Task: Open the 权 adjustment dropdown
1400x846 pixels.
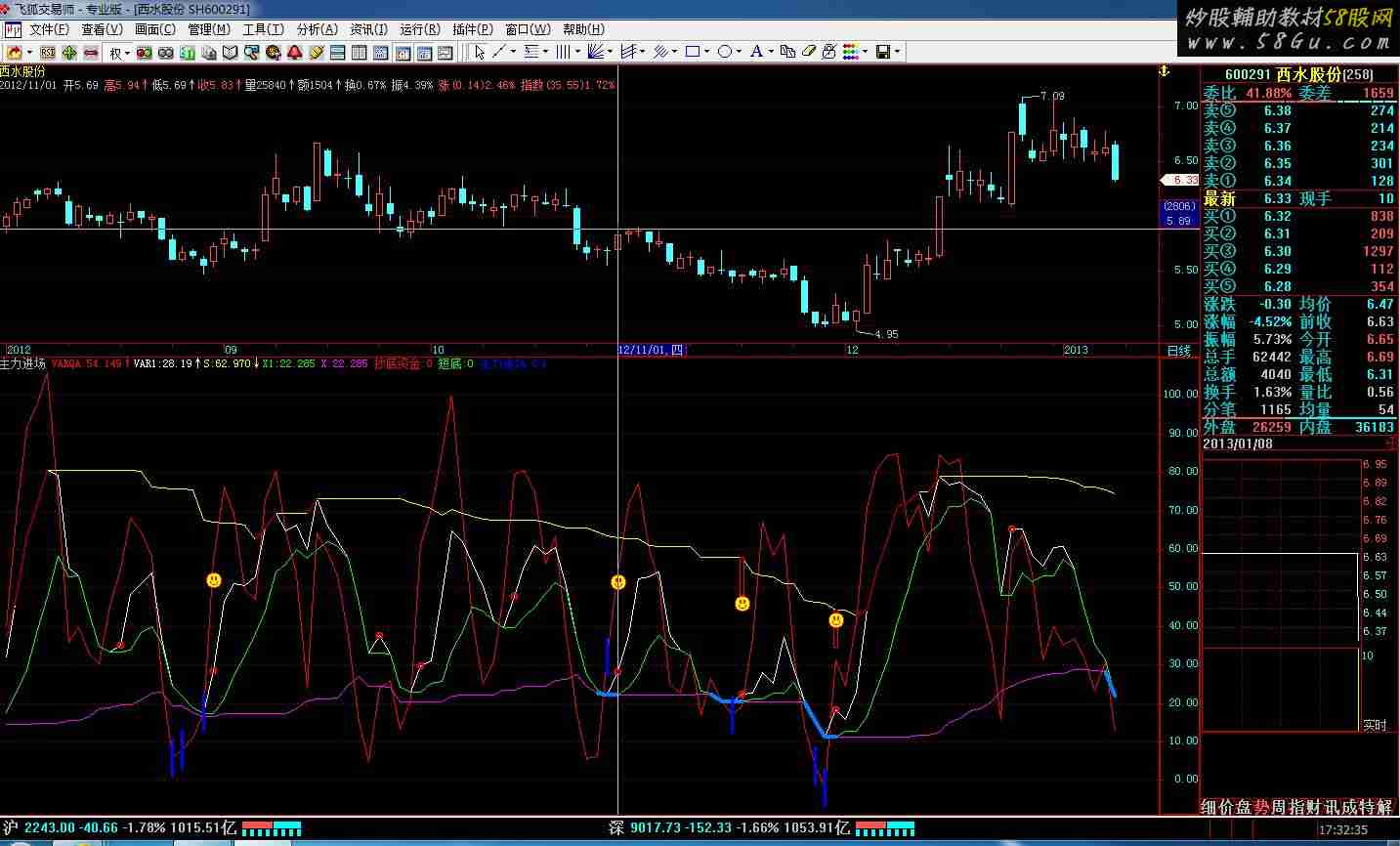Action: (x=120, y=53)
